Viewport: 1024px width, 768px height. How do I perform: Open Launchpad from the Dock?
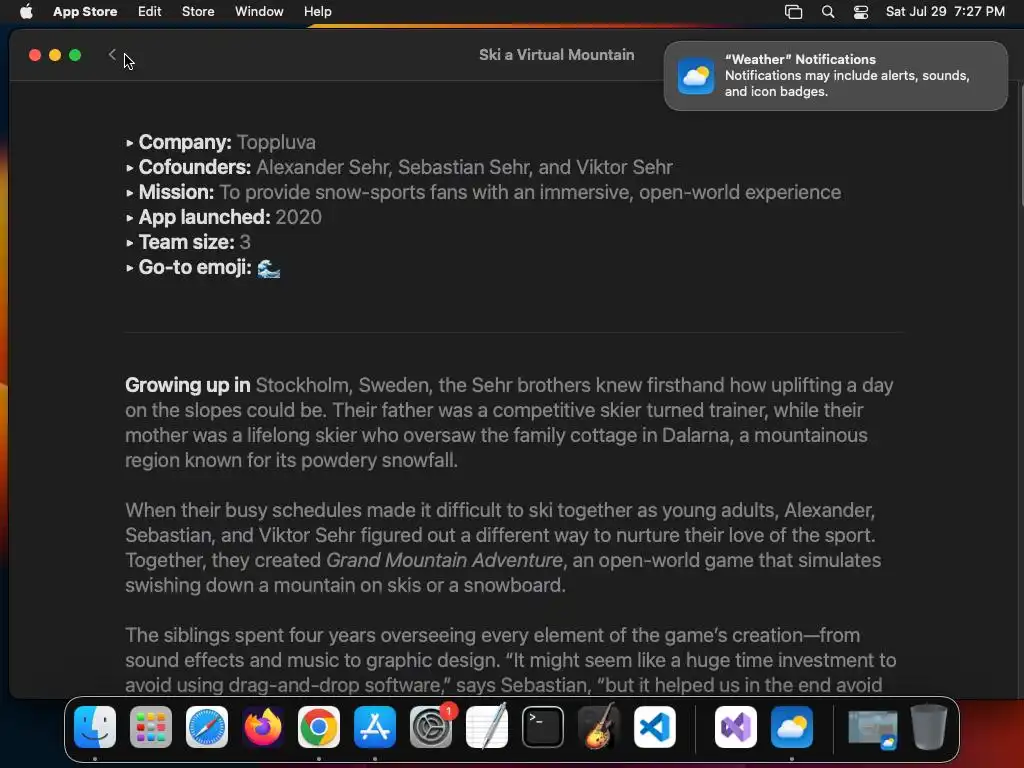151,727
